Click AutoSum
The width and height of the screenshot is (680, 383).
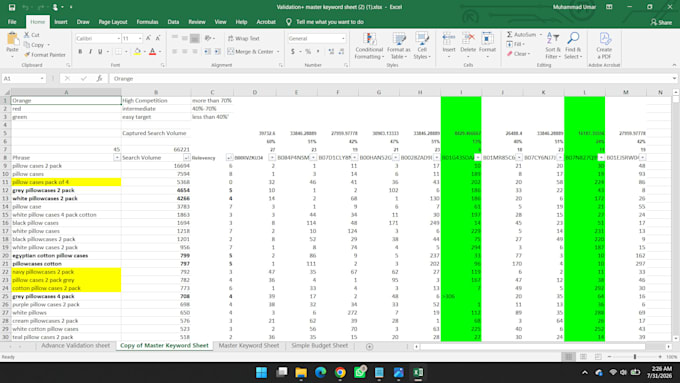tap(522, 35)
